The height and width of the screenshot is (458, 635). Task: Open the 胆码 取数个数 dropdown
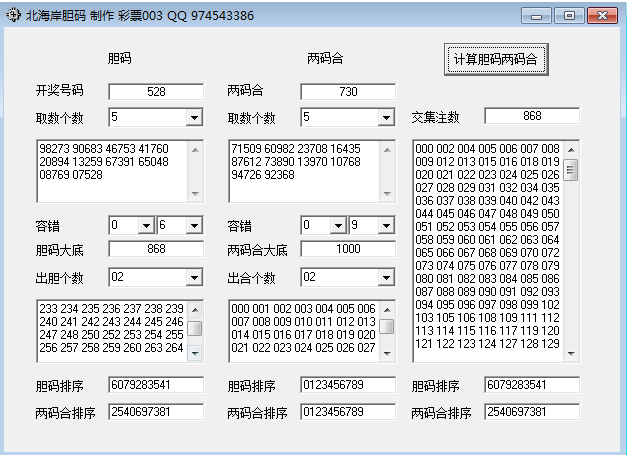pos(194,118)
